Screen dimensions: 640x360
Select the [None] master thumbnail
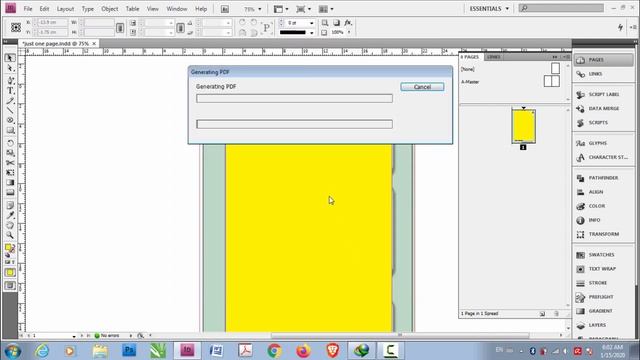point(556,68)
